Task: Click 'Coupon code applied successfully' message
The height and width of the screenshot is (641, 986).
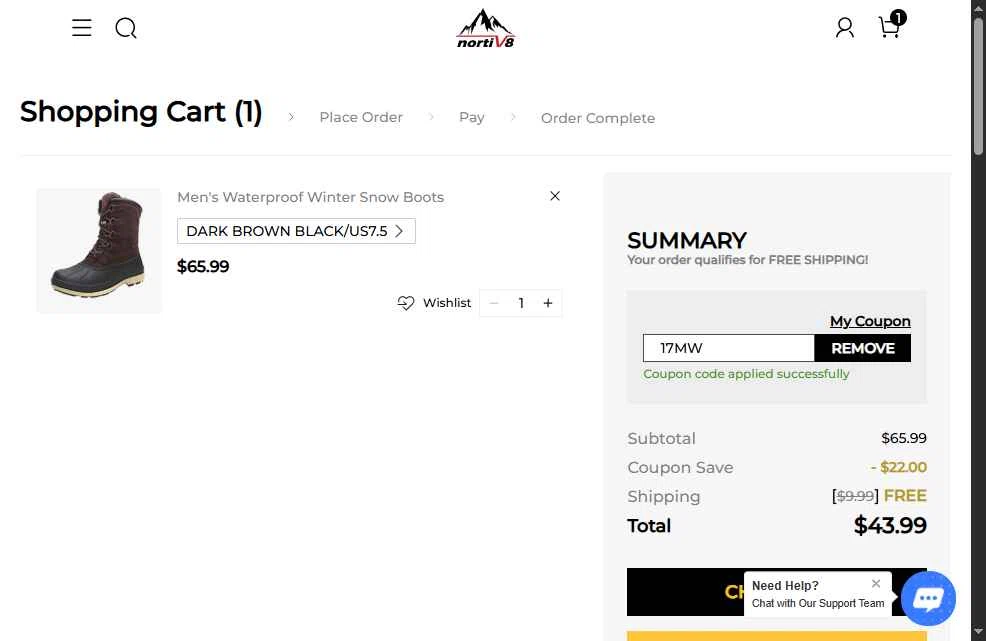Action: (x=746, y=374)
